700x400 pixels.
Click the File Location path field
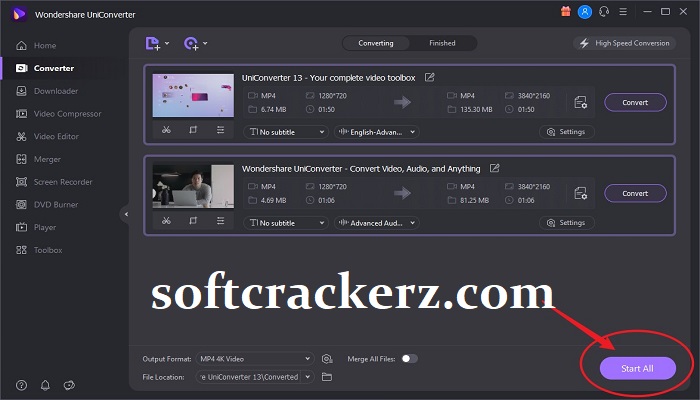(248, 377)
